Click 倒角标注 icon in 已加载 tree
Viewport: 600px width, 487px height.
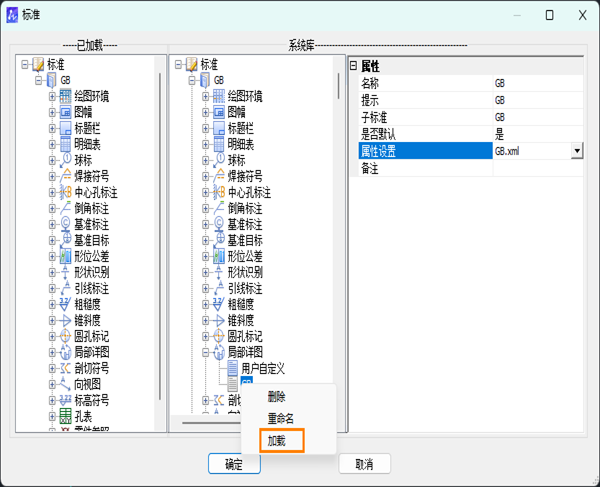coord(65,208)
